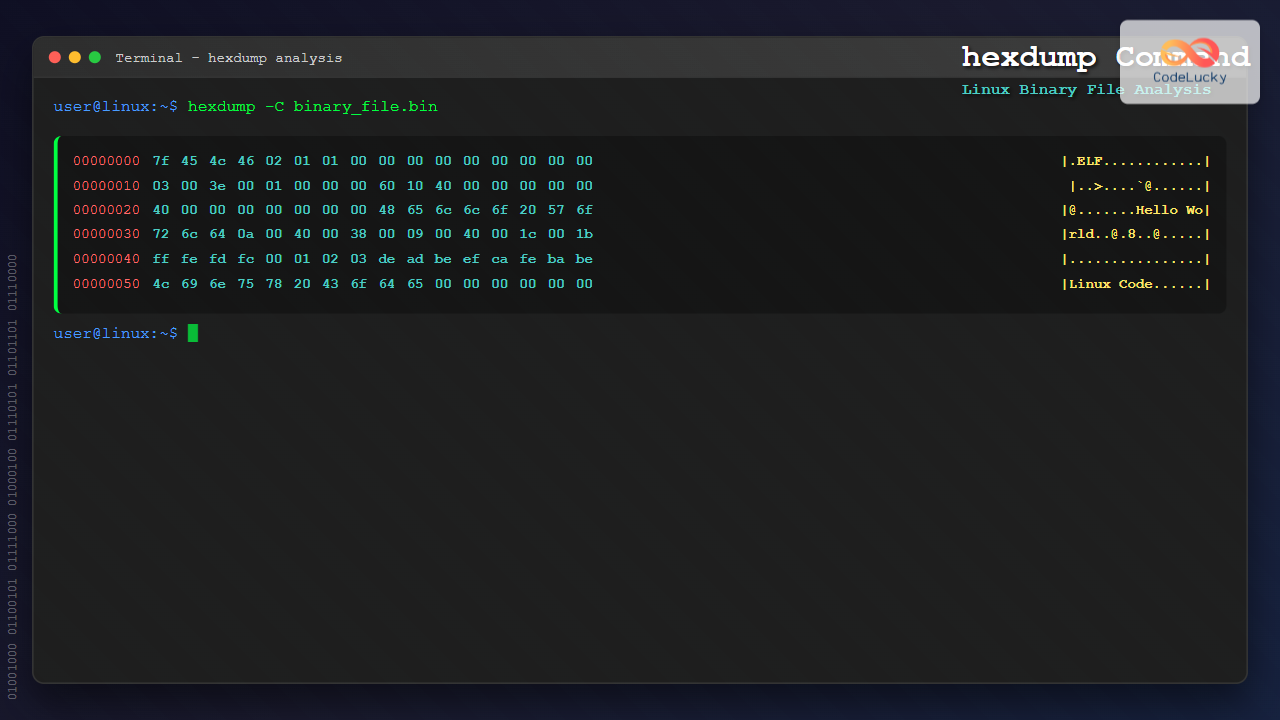Click the offset 00000030 address
The height and width of the screenshot is (720, 1280).
106,234
